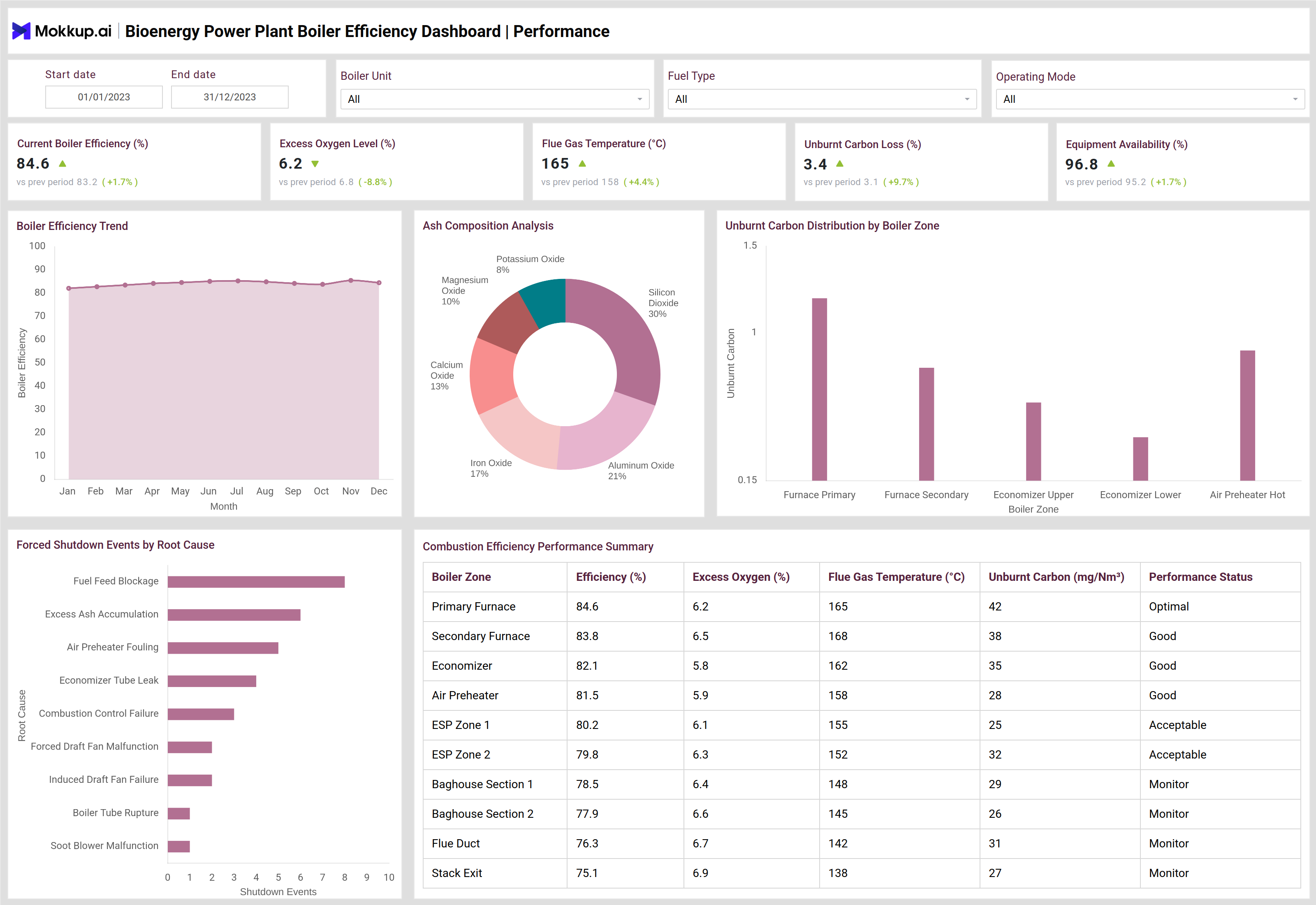Click the Boiler Tube Rupture bar

coord(178,813)
